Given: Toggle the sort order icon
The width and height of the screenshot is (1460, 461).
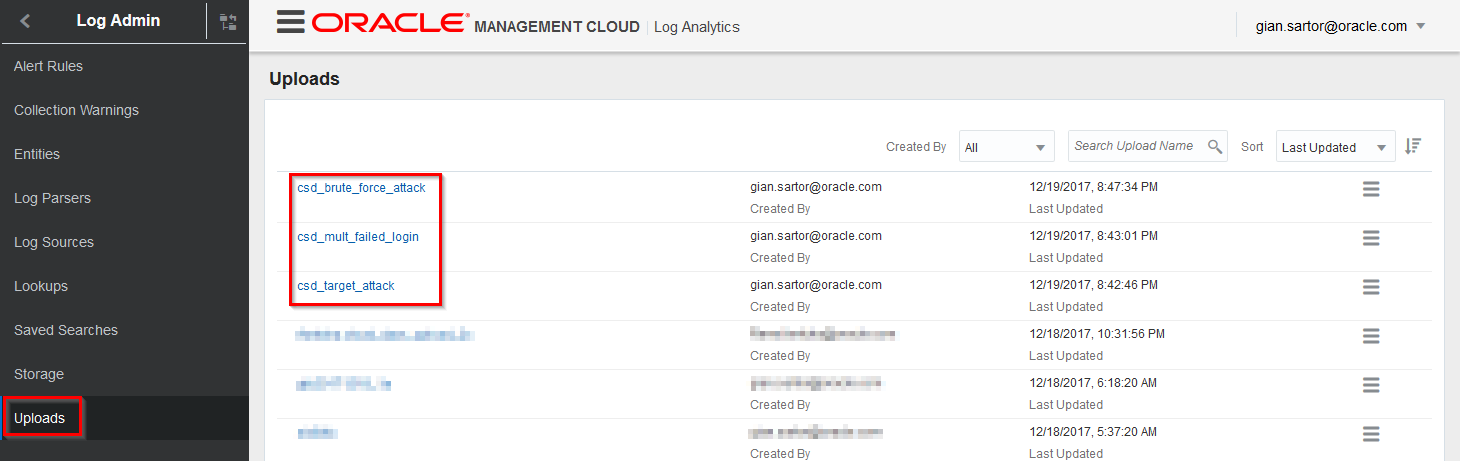Looking at the screenshot, I should coord(1413,146).
